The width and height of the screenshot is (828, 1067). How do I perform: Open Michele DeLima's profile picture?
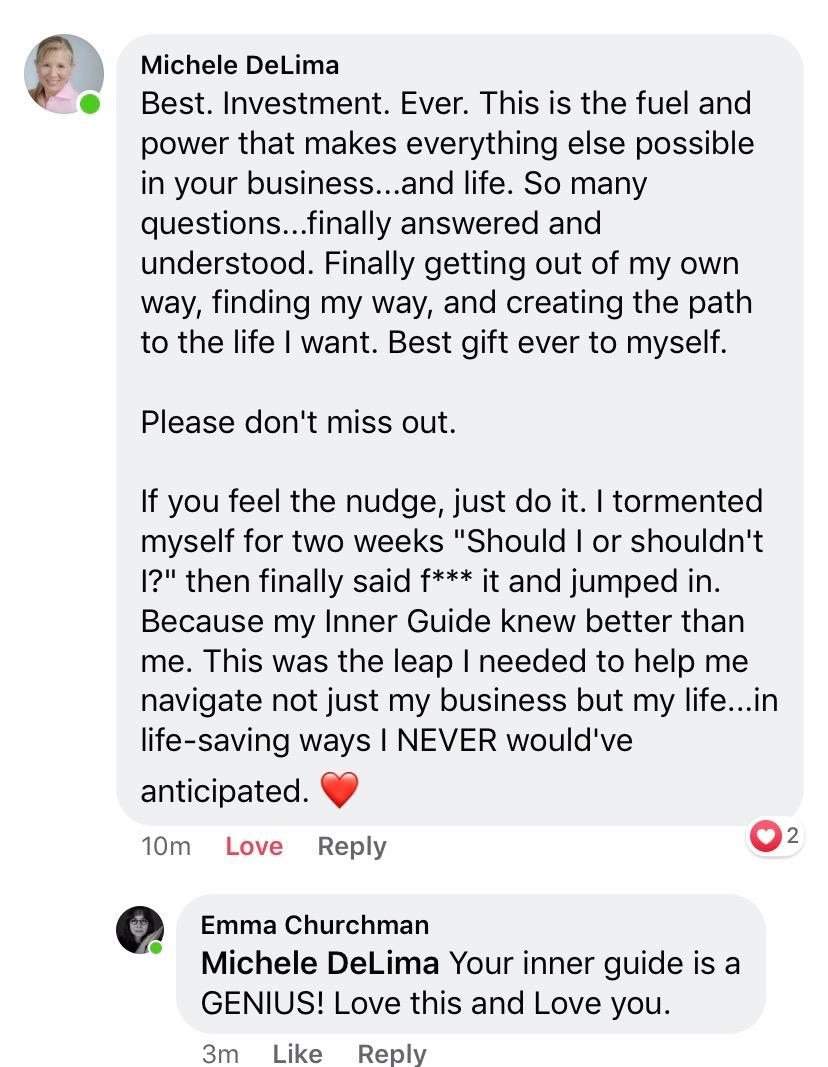(64, 74)
